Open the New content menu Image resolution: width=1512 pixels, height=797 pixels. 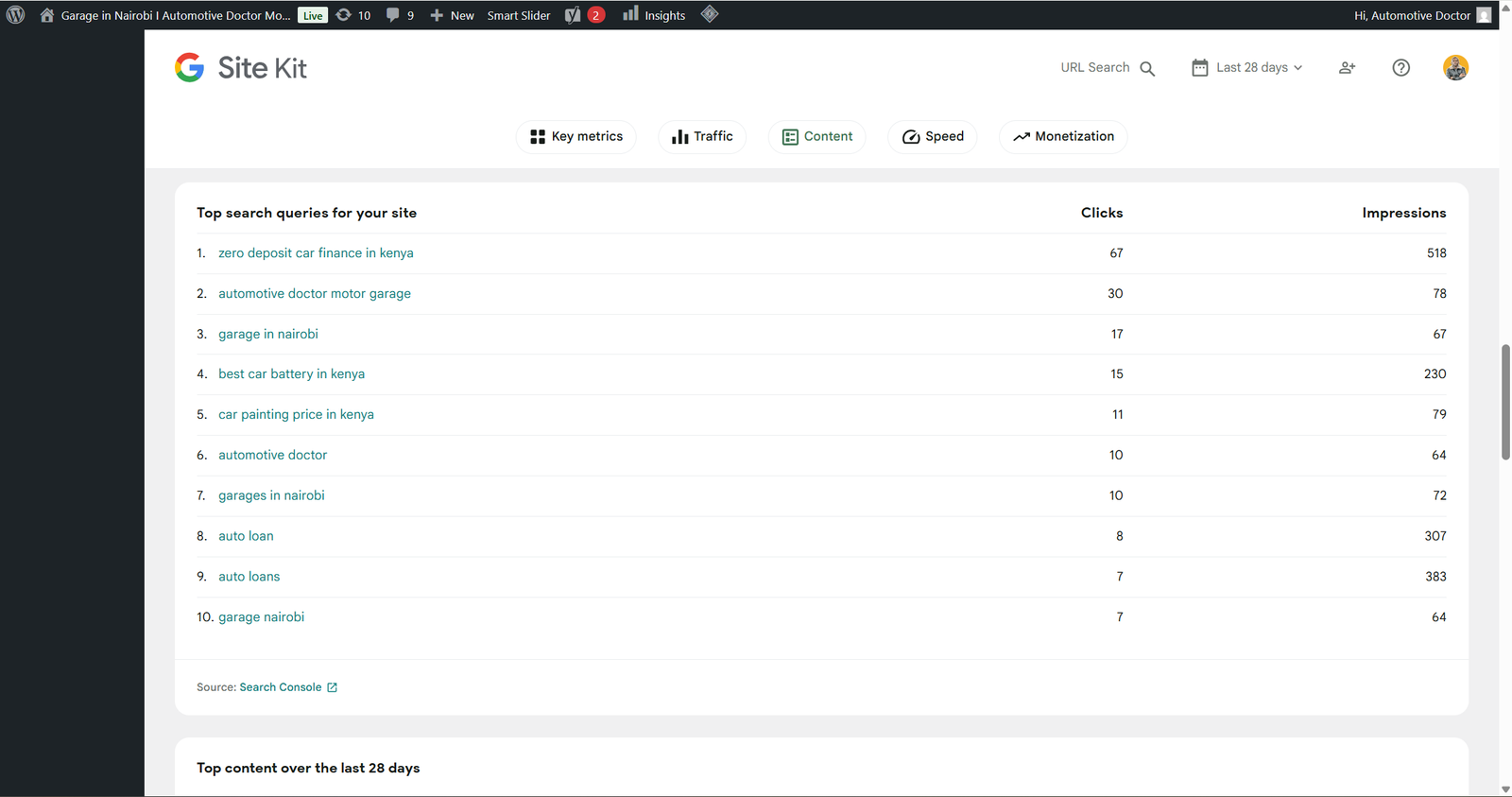[453, 15]
